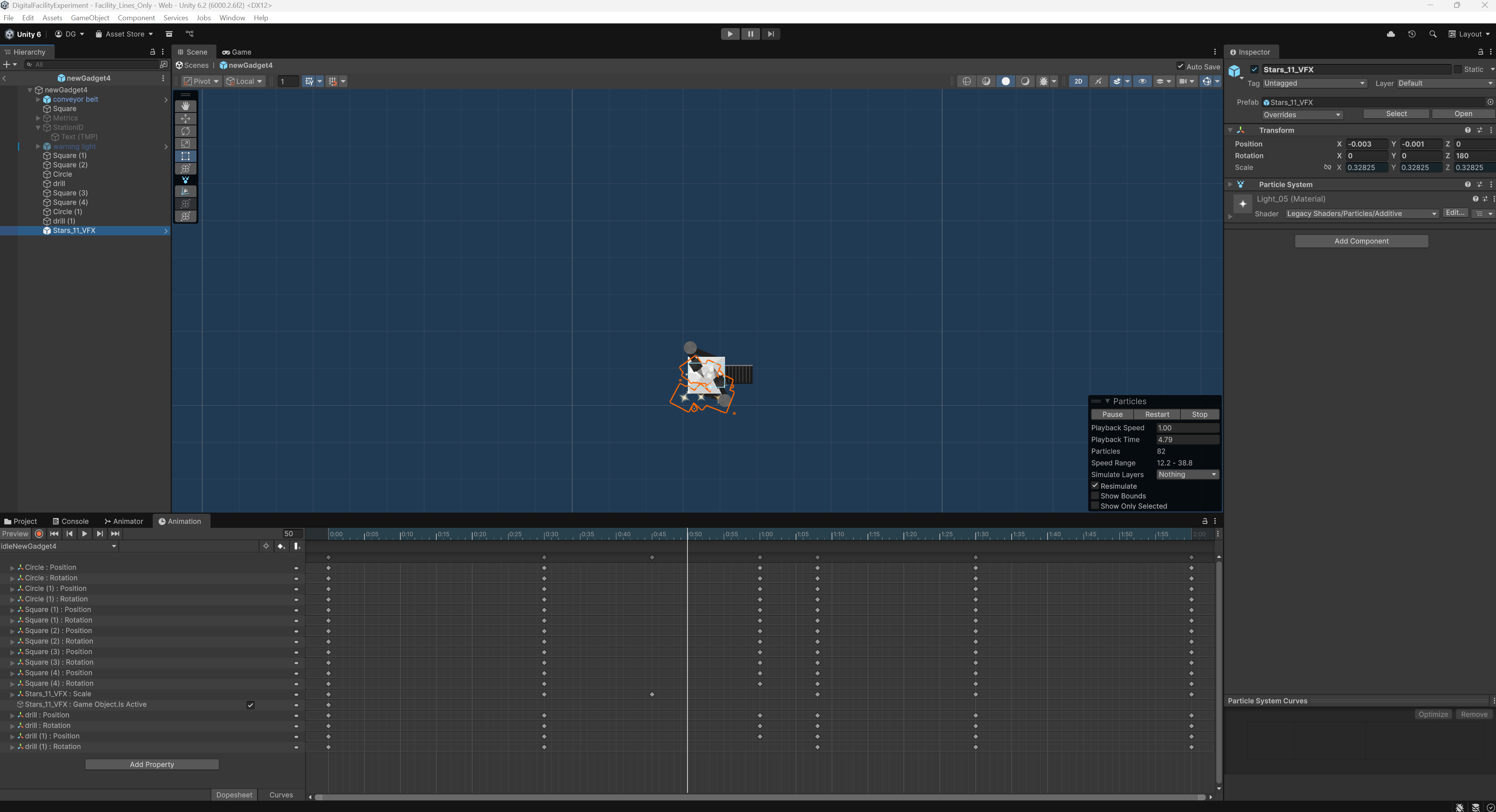1496x812 pixels.
Task: Click the Add Keyframe icon in Animation
Action: coord(281,546)
